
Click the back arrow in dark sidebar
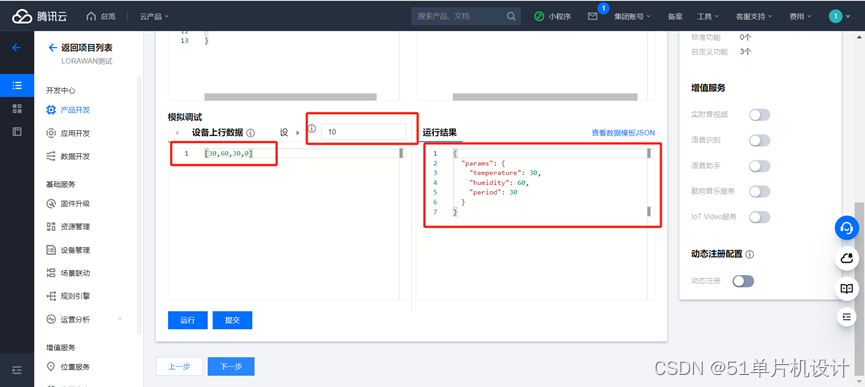point(16,47)
